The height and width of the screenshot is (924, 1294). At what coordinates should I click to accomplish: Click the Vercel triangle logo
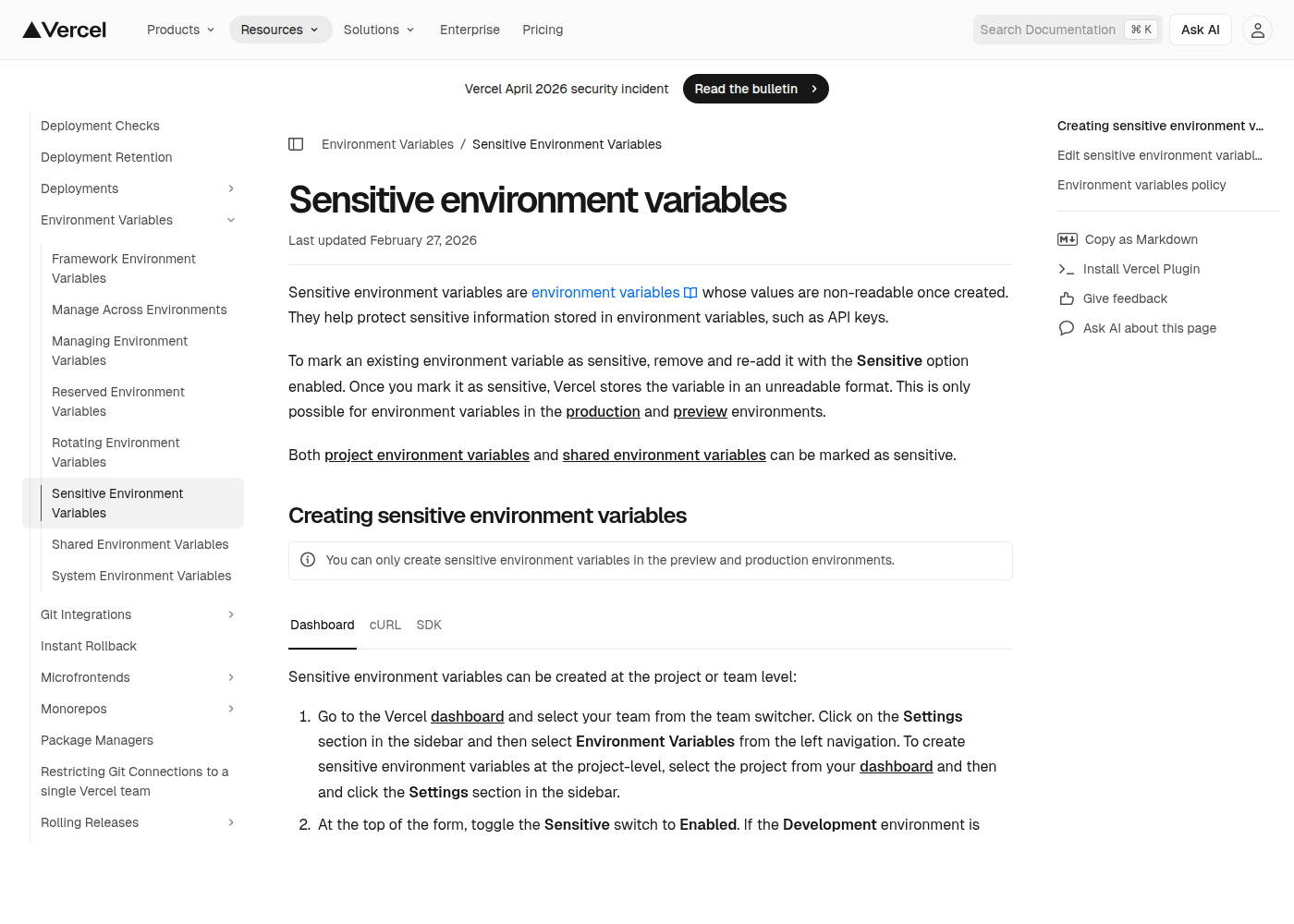34,29
